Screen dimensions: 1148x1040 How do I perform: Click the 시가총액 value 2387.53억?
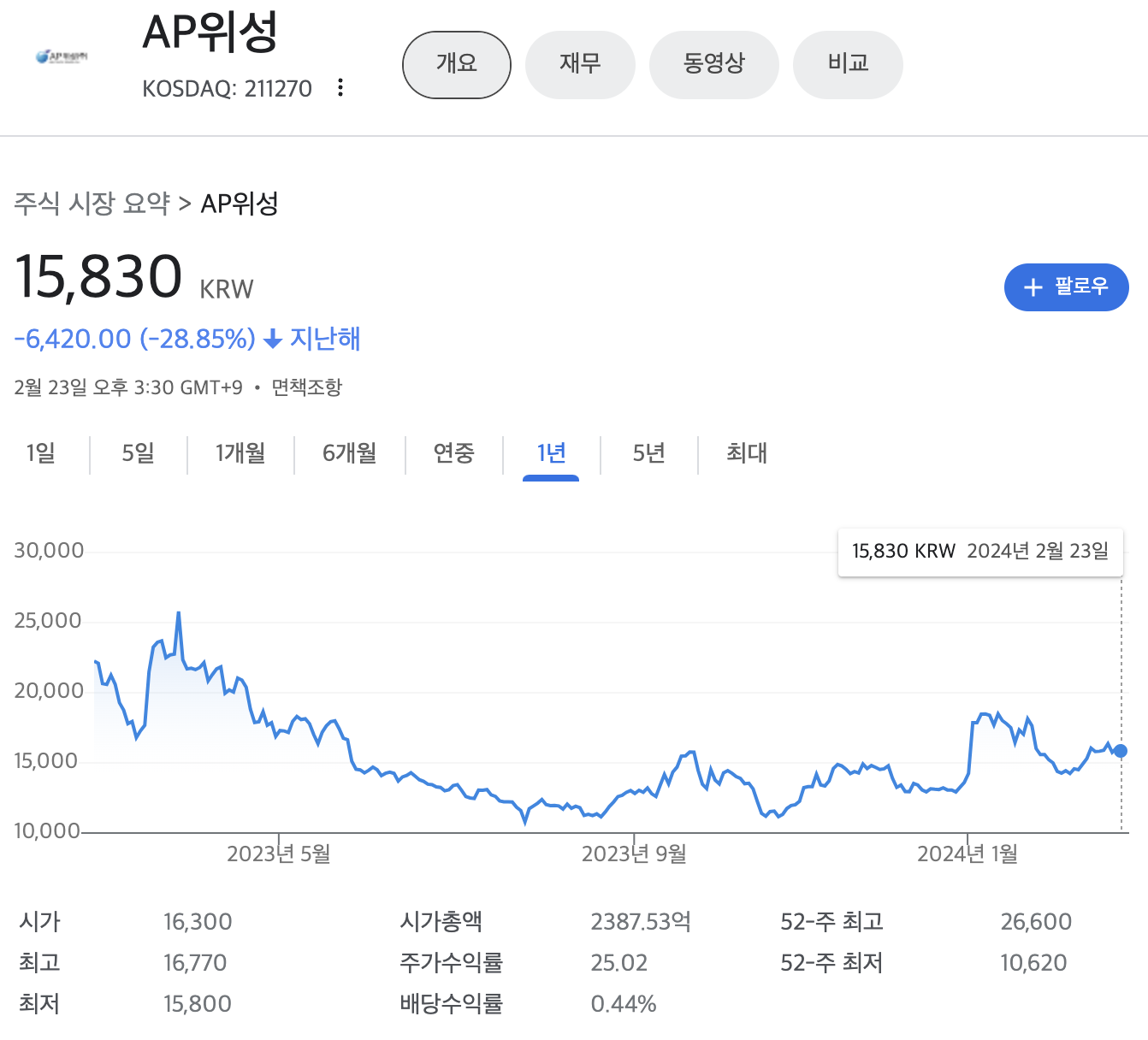click(x=641, y=922)
